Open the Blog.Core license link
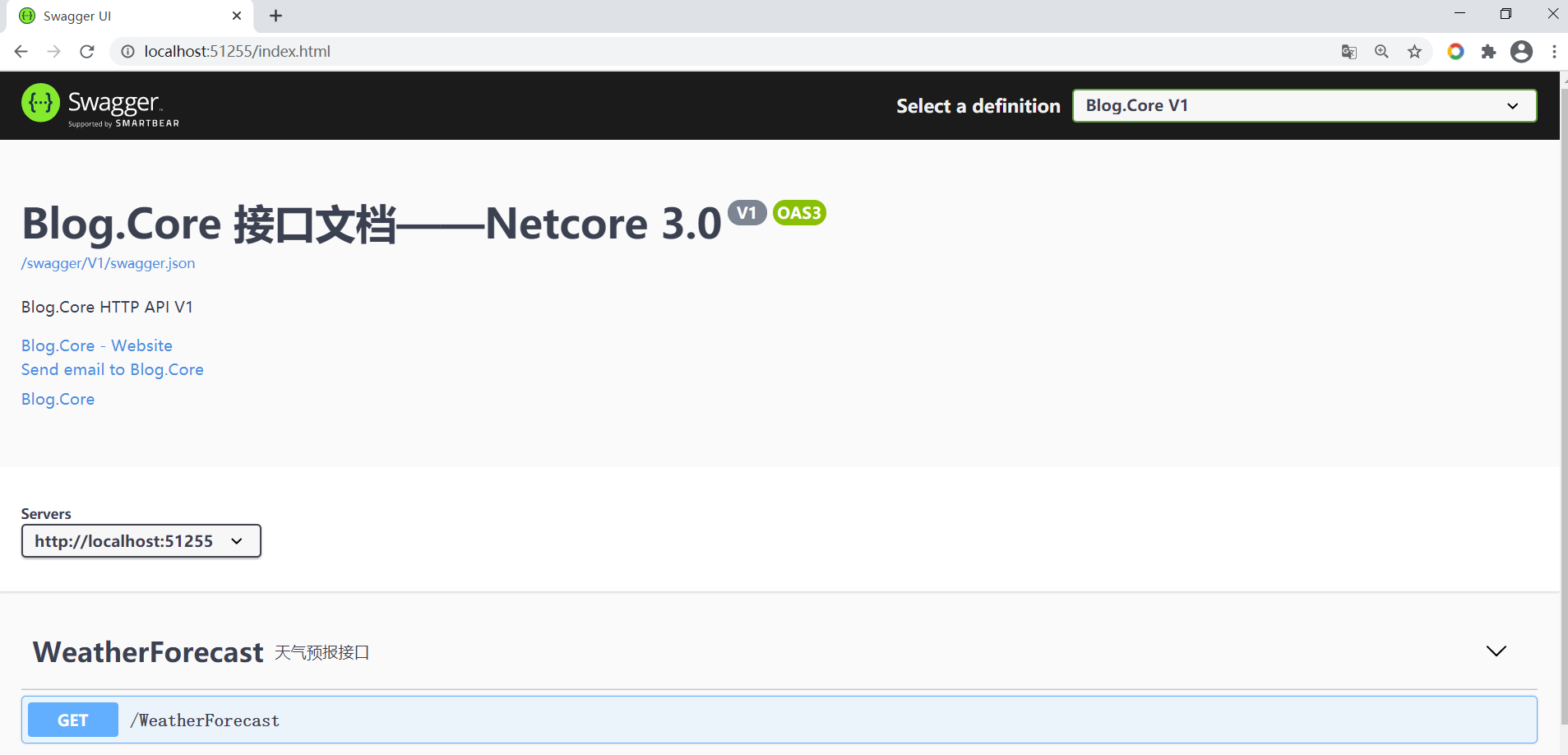 point(58,399)
